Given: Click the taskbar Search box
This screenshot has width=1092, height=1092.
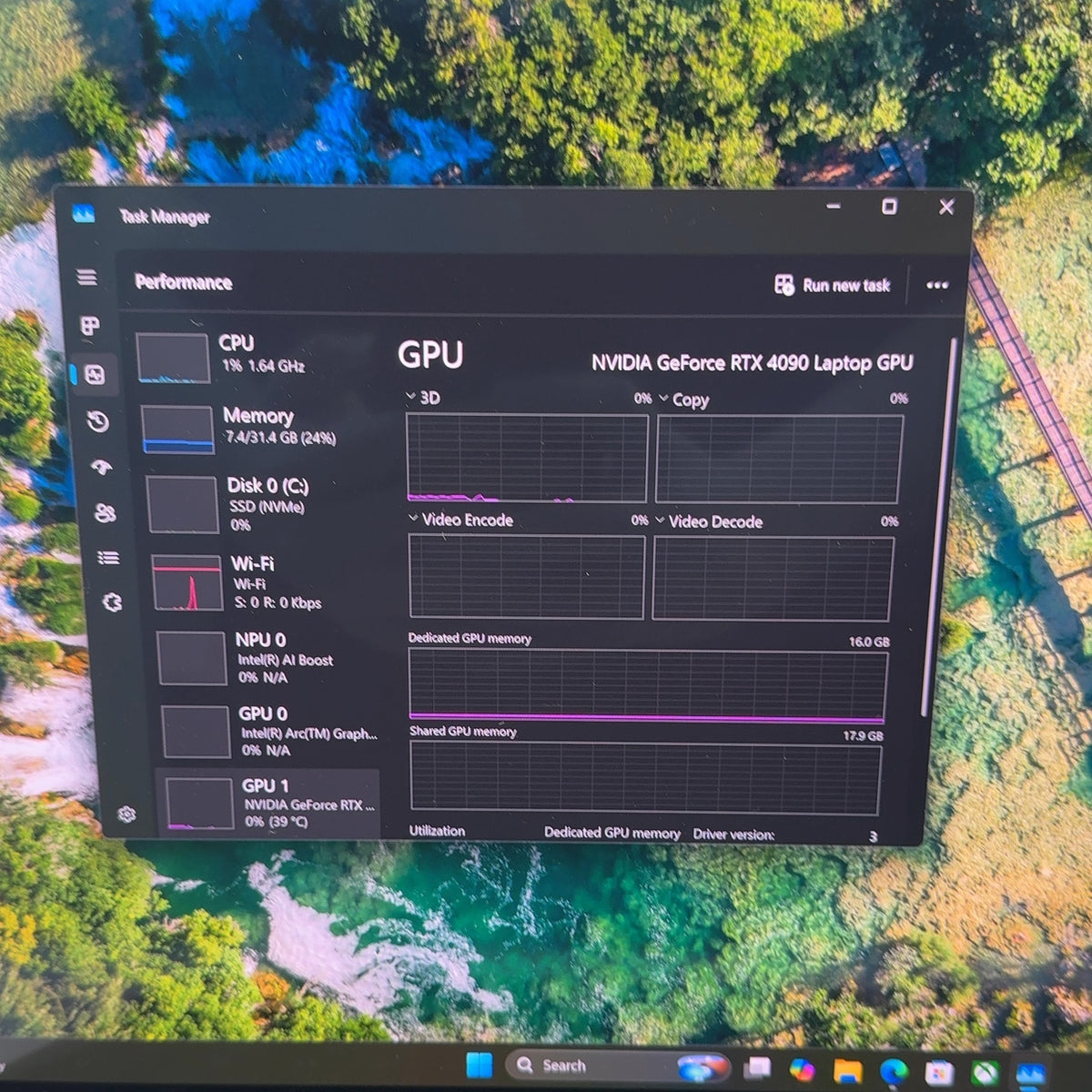Looking at the screenshot, I should coord(617,1066).
